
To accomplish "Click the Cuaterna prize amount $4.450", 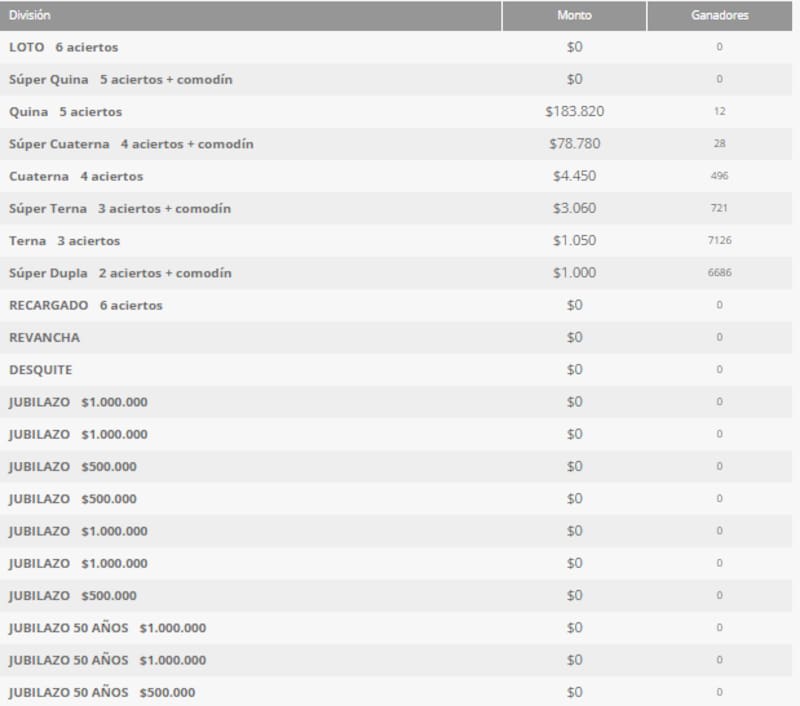I will [x=574, y=176].
